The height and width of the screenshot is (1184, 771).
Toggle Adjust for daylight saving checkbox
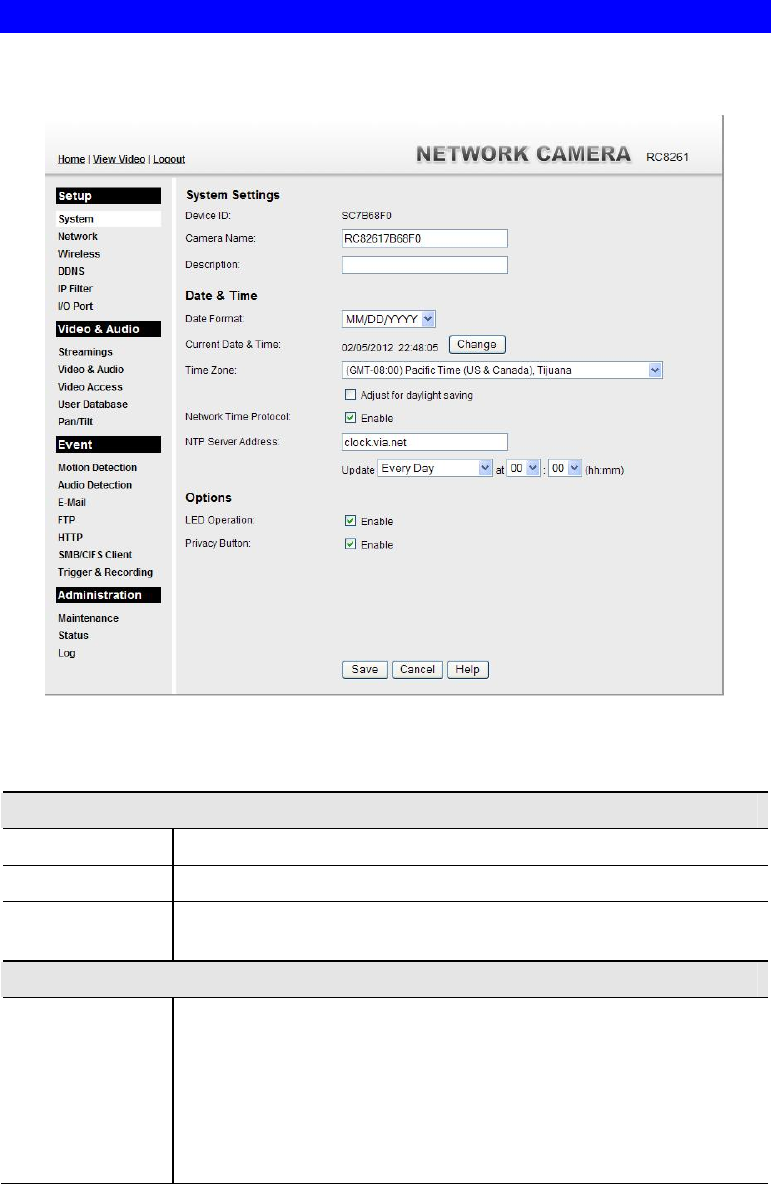pos(350,395)
